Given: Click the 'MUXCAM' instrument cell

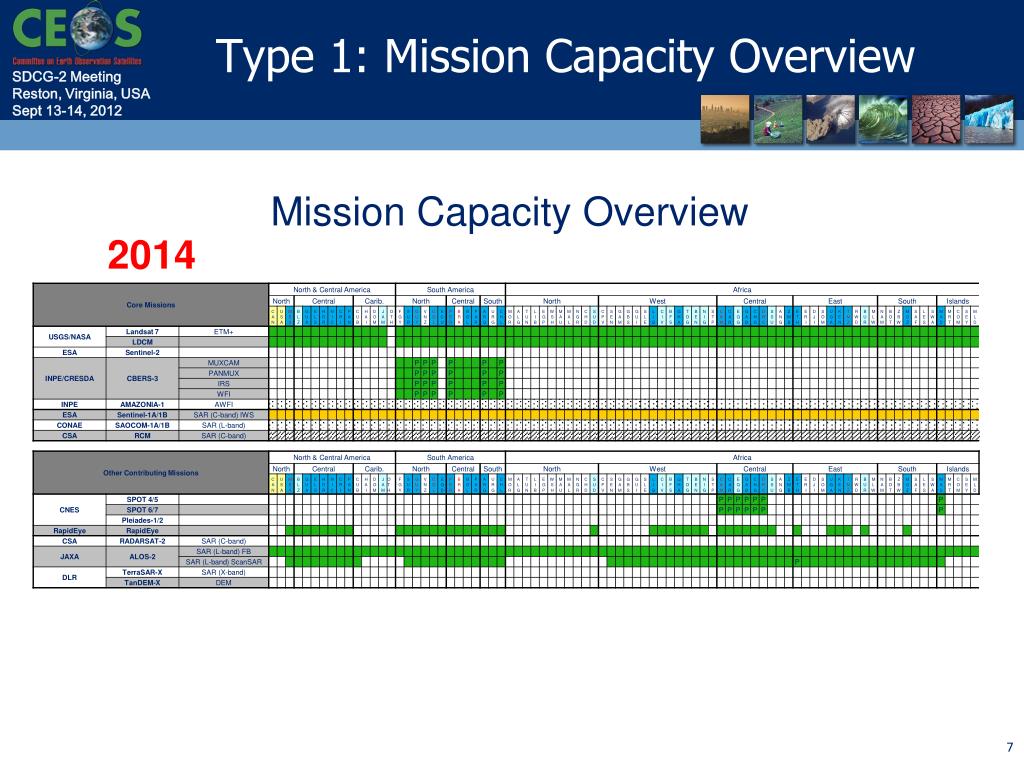Looking at the screenshot, I should pos(223,363).
